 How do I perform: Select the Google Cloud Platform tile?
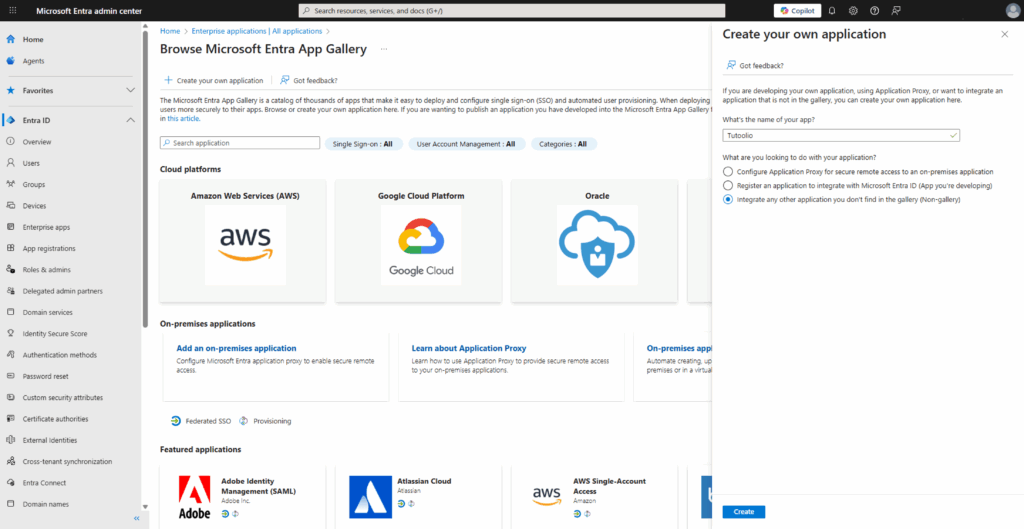(421, 240)
